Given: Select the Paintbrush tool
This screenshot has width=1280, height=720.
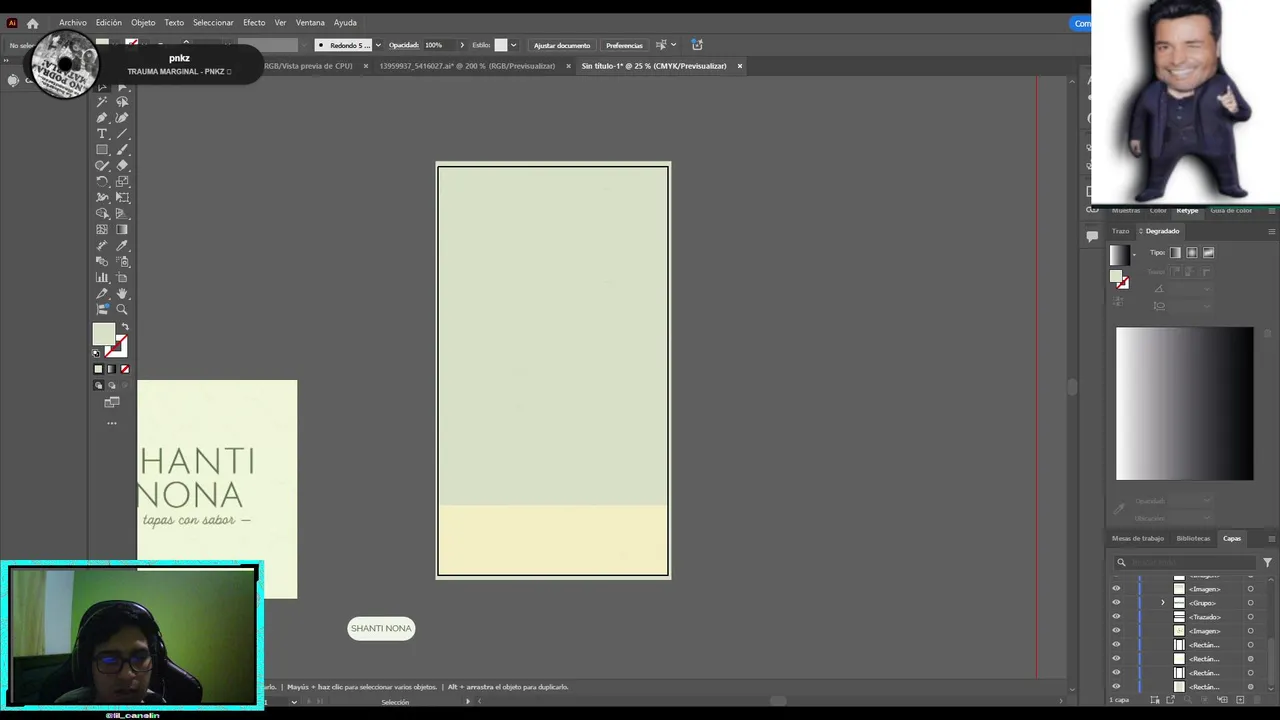Looking at the screenshot, I should coord(122,150).
